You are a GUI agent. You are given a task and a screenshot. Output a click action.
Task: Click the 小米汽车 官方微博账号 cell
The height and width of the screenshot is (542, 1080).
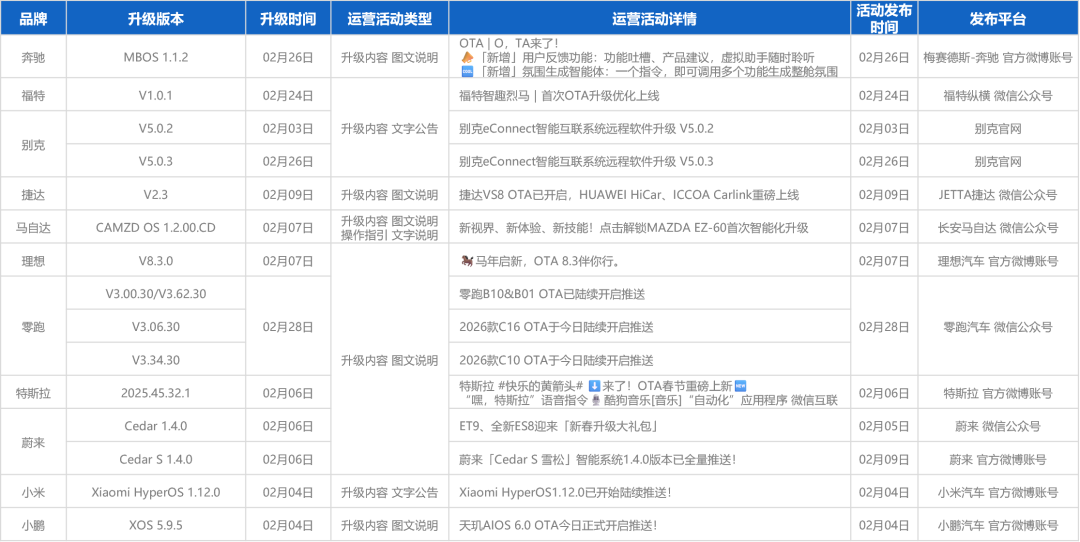click(x=998, y=492)
